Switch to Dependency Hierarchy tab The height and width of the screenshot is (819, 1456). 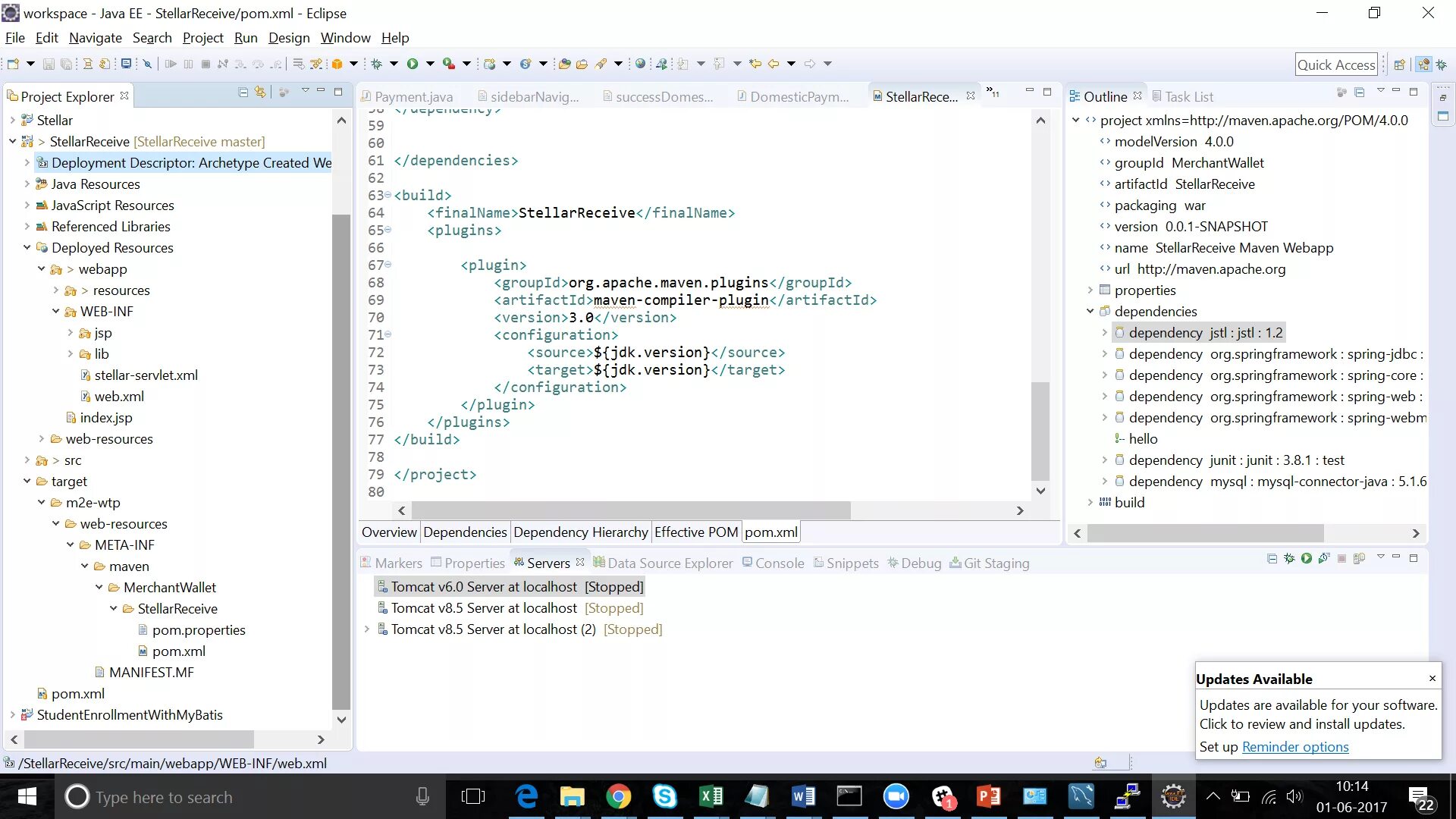(580, 532)
